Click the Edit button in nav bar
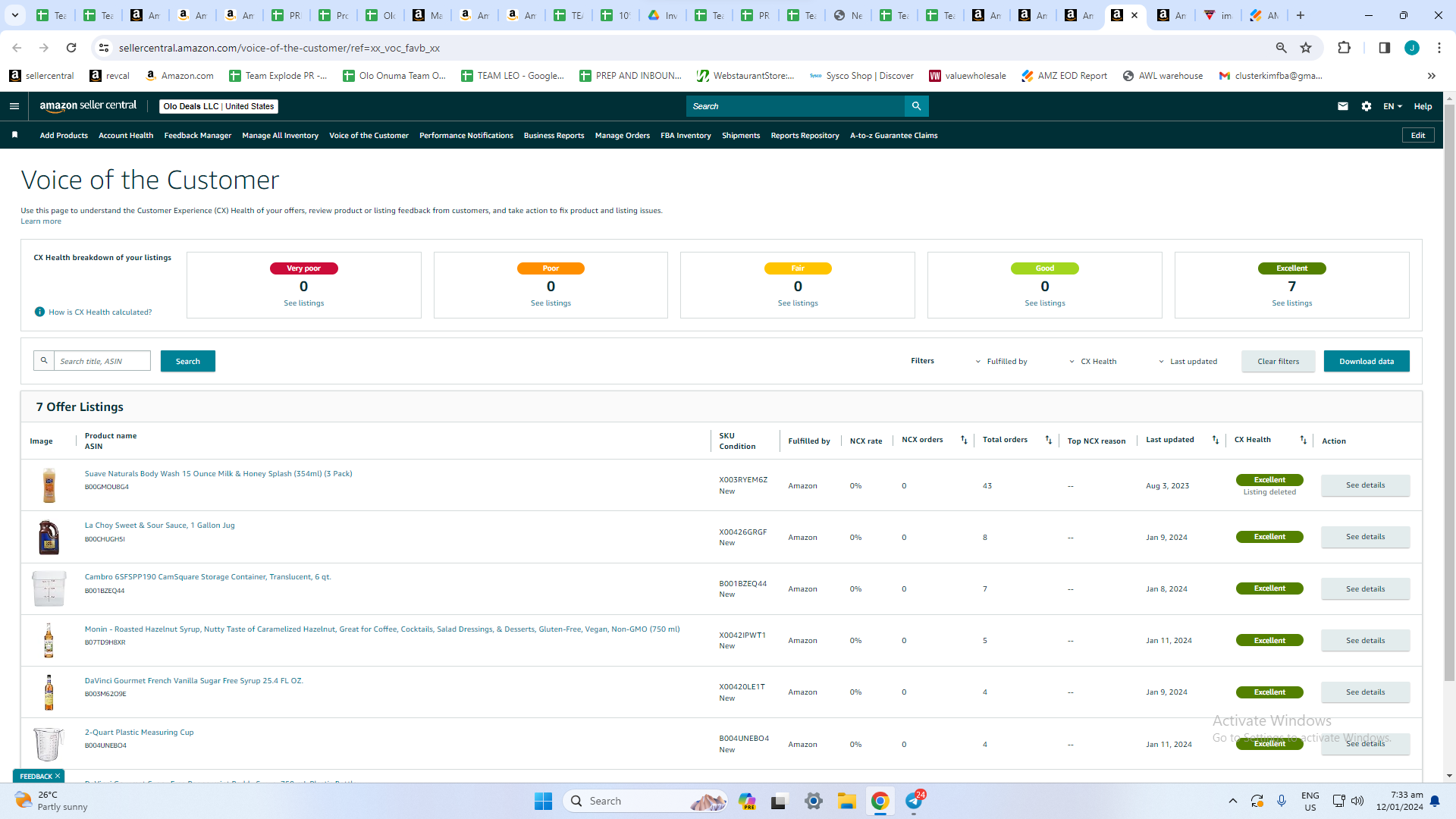Image resolution: width=1456 pixels, height=819 pixels. coord(1418,135)
